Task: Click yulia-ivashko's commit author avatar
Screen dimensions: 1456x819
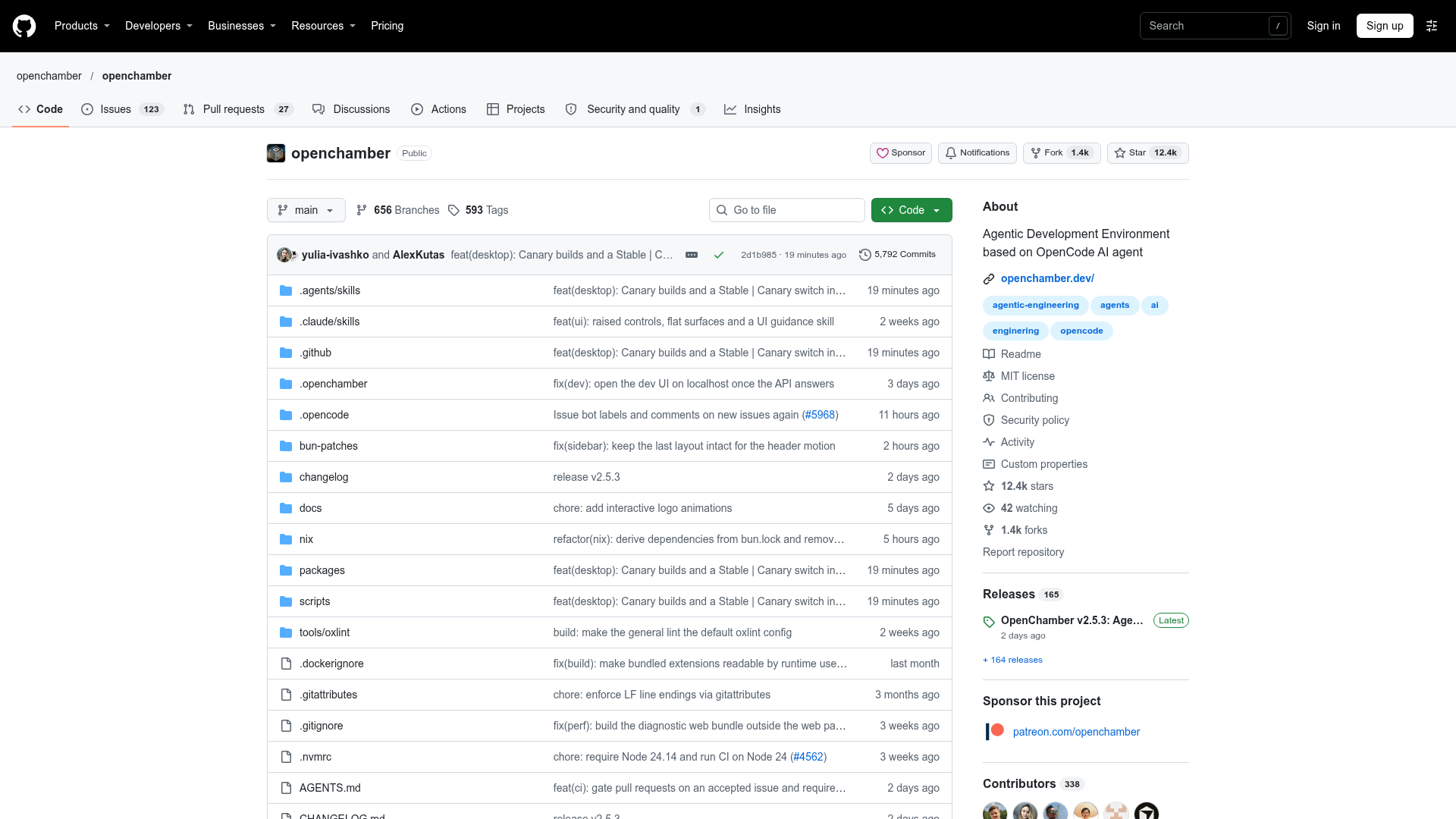Action: [x=284, y=255]
